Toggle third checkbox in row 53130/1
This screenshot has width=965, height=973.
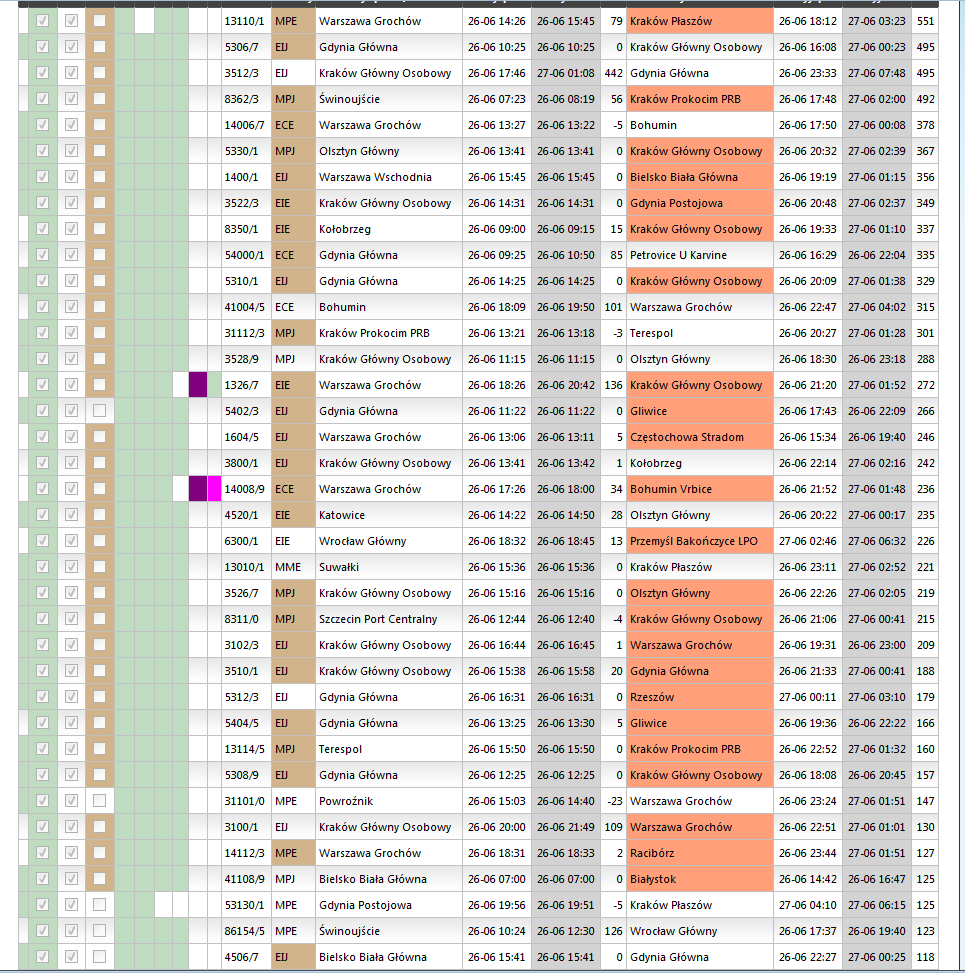[99, 905]
